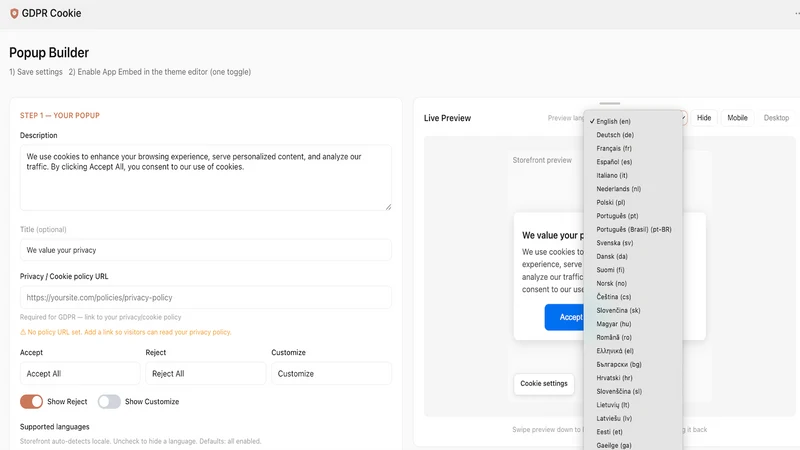Screen dimensions: 800x450
Task: Choose Română (ro) language
Action: click(633, 337)
